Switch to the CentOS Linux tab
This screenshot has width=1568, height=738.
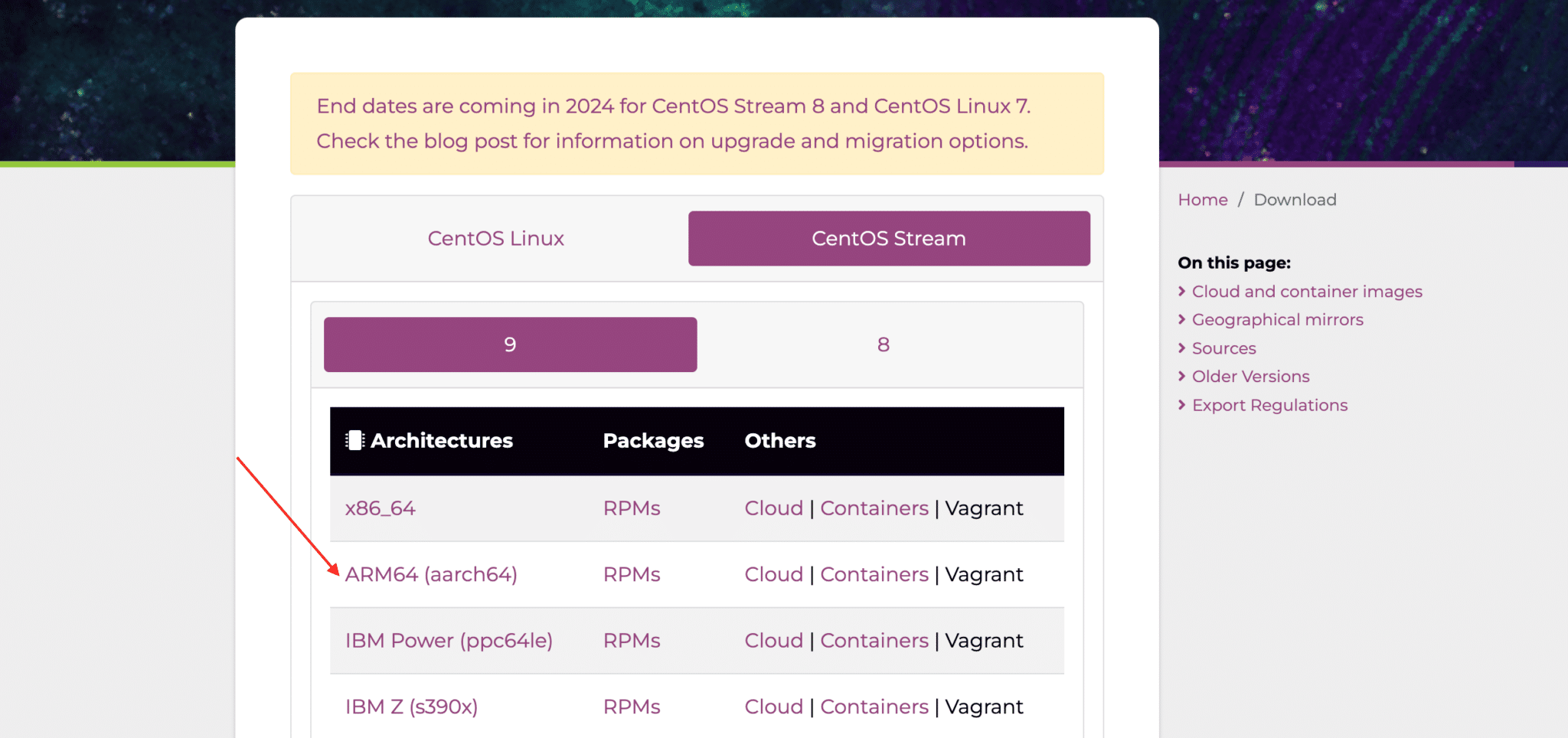(496, 238)
